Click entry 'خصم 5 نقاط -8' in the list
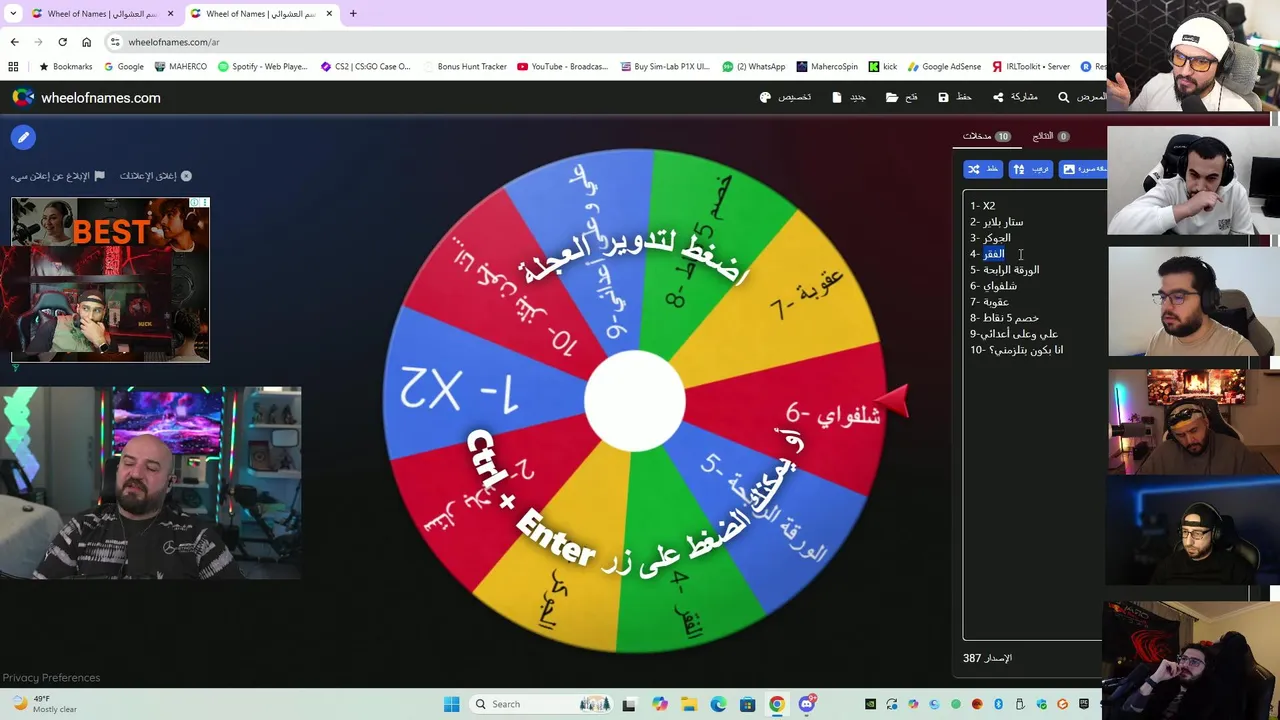The width and height of the screenshot is (1280, 720). (1004, 318)
